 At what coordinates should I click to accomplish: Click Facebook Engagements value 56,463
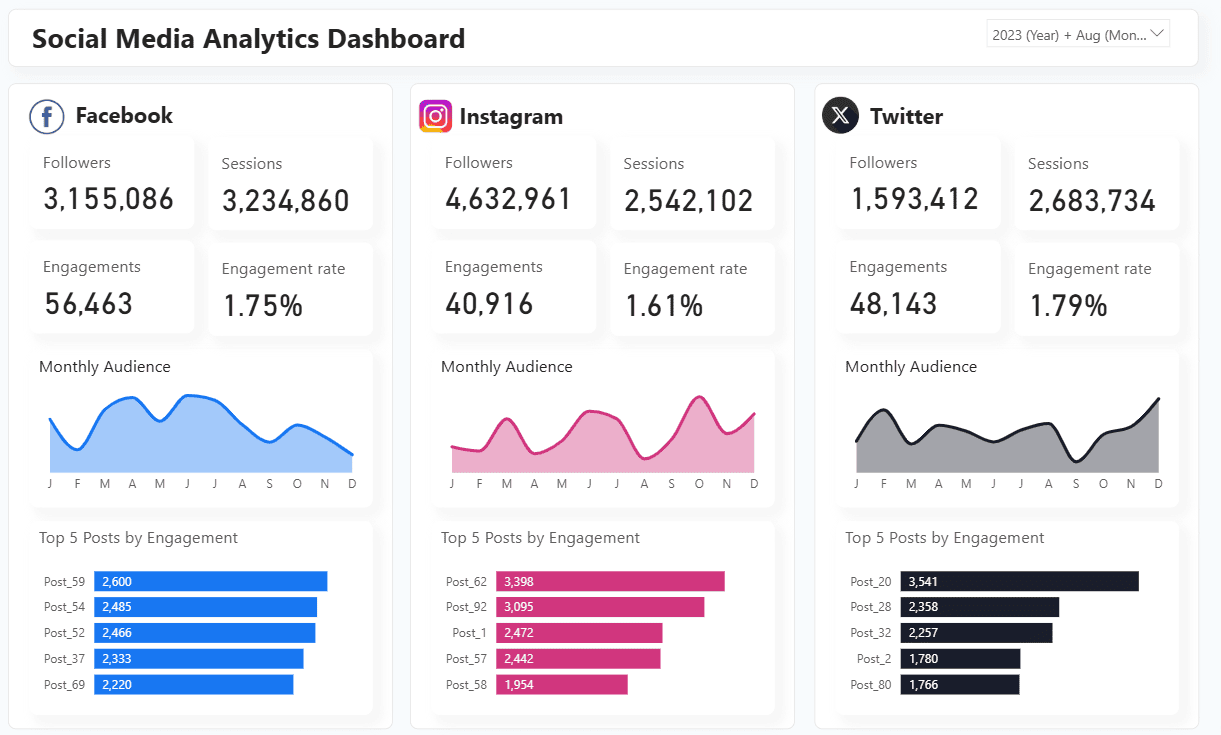[x=88, y=304]
